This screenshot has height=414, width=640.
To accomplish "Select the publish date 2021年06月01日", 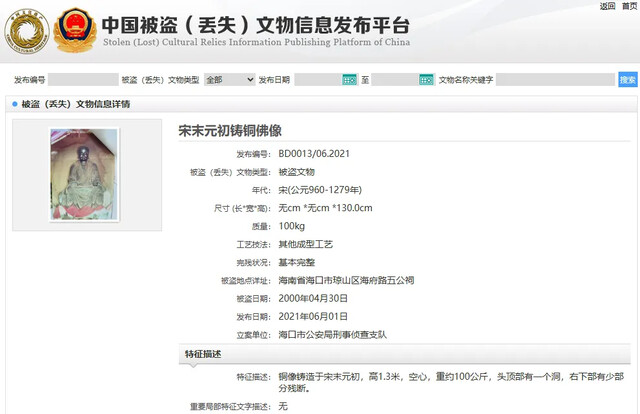I will pos(313,316).
